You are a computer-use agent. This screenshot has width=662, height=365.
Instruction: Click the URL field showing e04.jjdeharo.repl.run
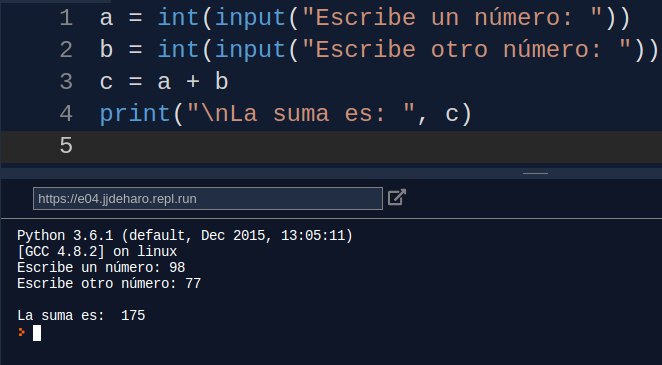[208, 198]
